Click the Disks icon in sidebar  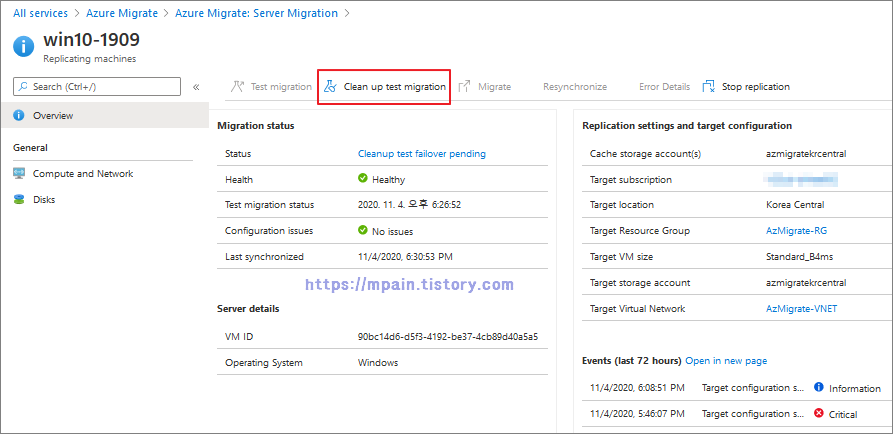[x=19, y=200]
